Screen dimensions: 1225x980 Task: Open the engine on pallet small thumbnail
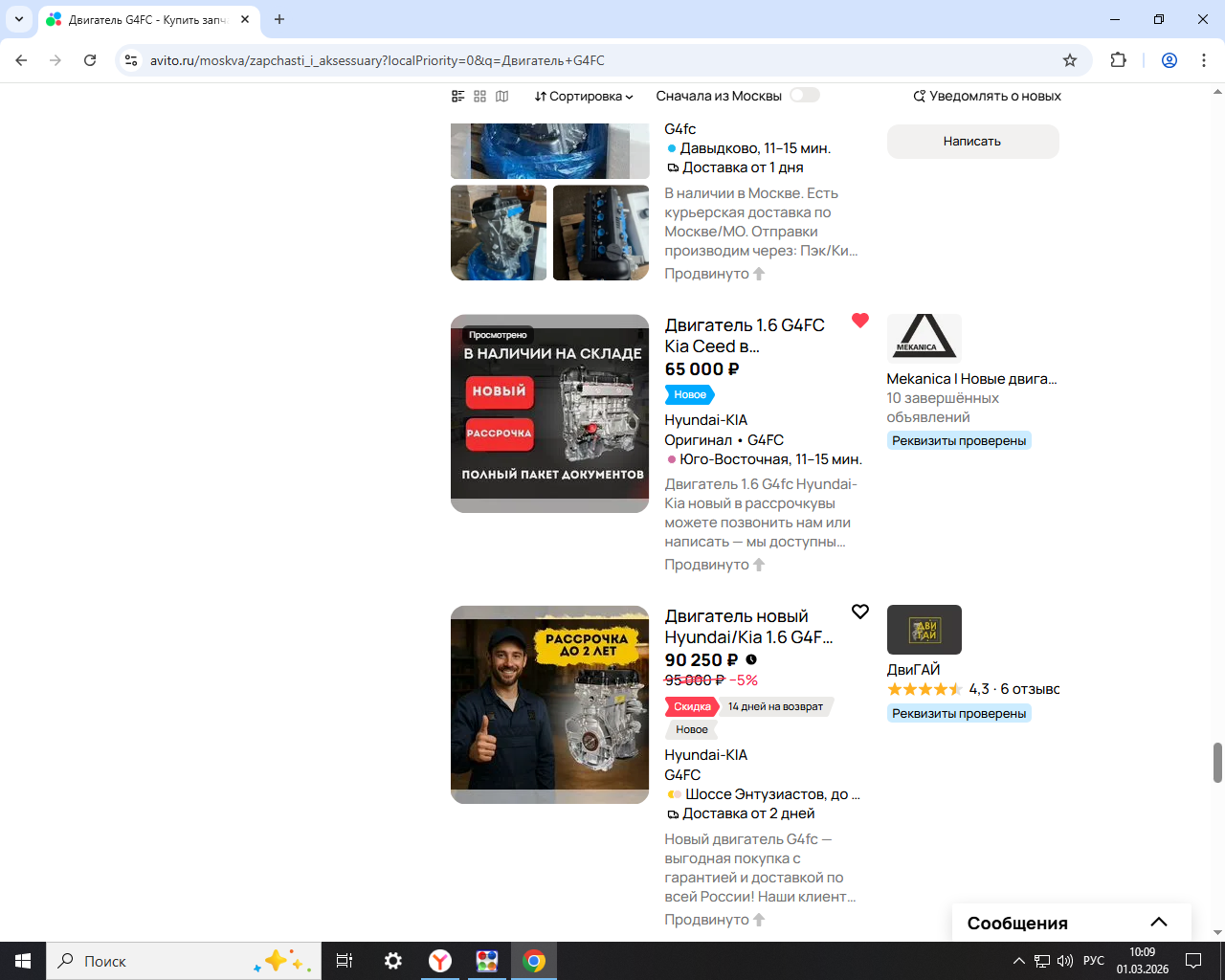(x=499, y=233)
